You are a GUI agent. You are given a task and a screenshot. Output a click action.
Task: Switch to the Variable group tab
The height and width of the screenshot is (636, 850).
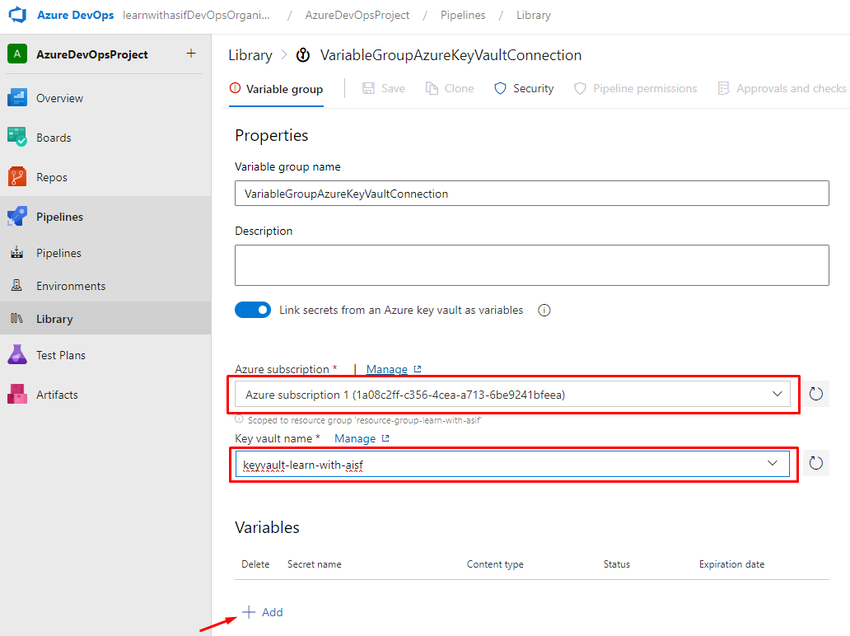277,89
